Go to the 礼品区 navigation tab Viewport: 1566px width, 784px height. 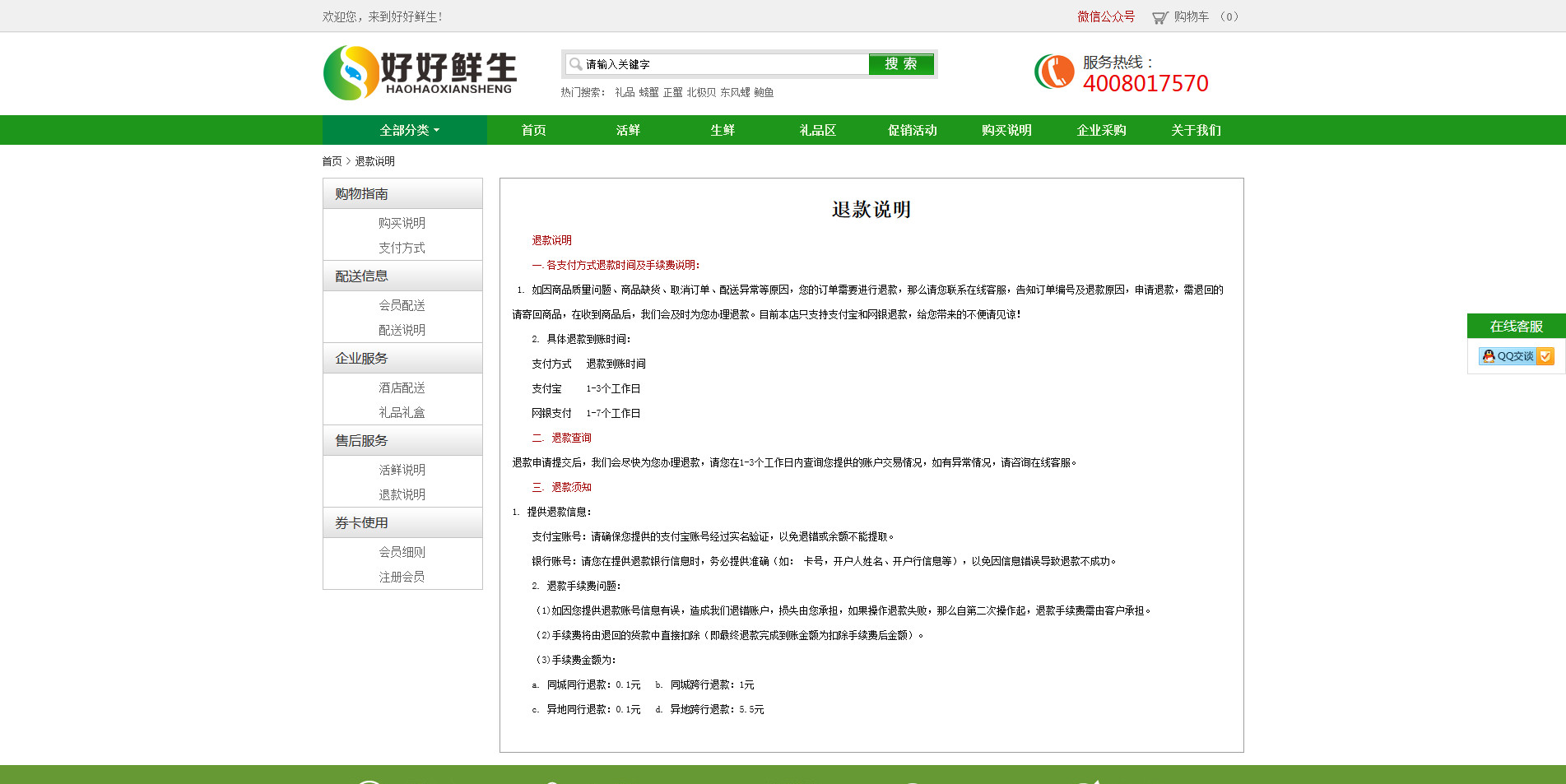click(817, 130)
